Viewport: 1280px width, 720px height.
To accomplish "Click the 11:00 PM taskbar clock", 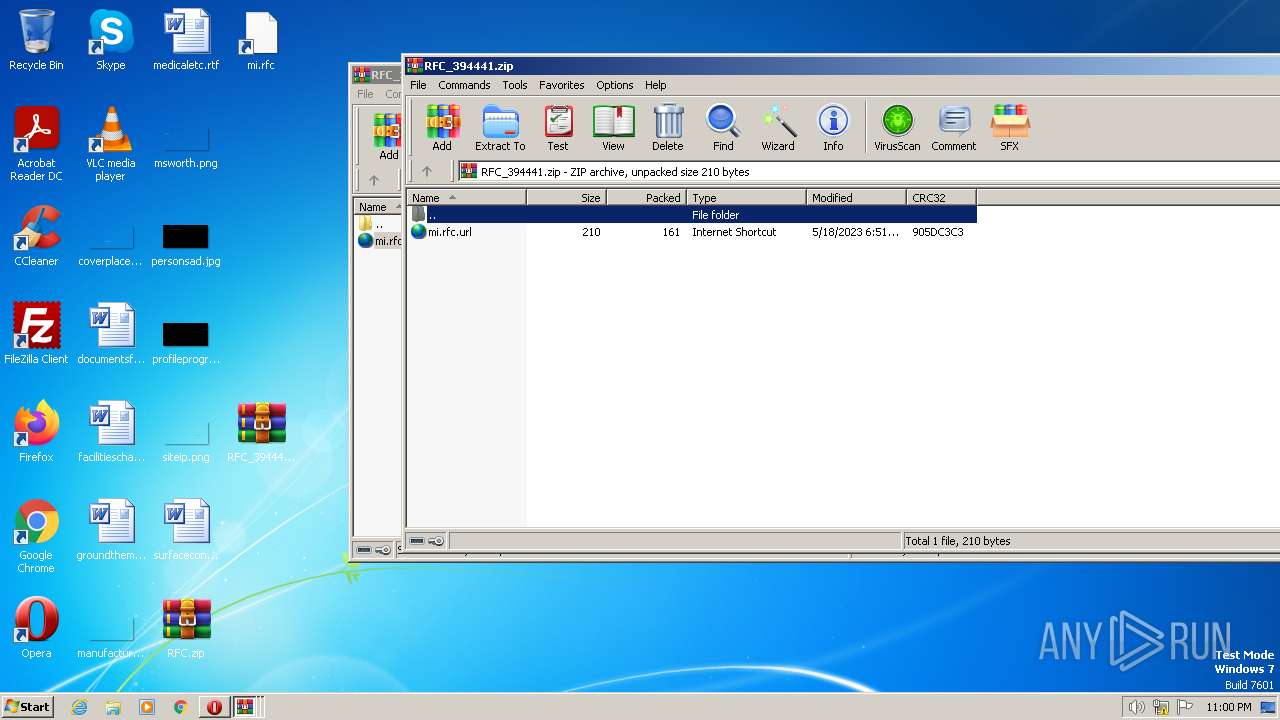I will 1228,707.
